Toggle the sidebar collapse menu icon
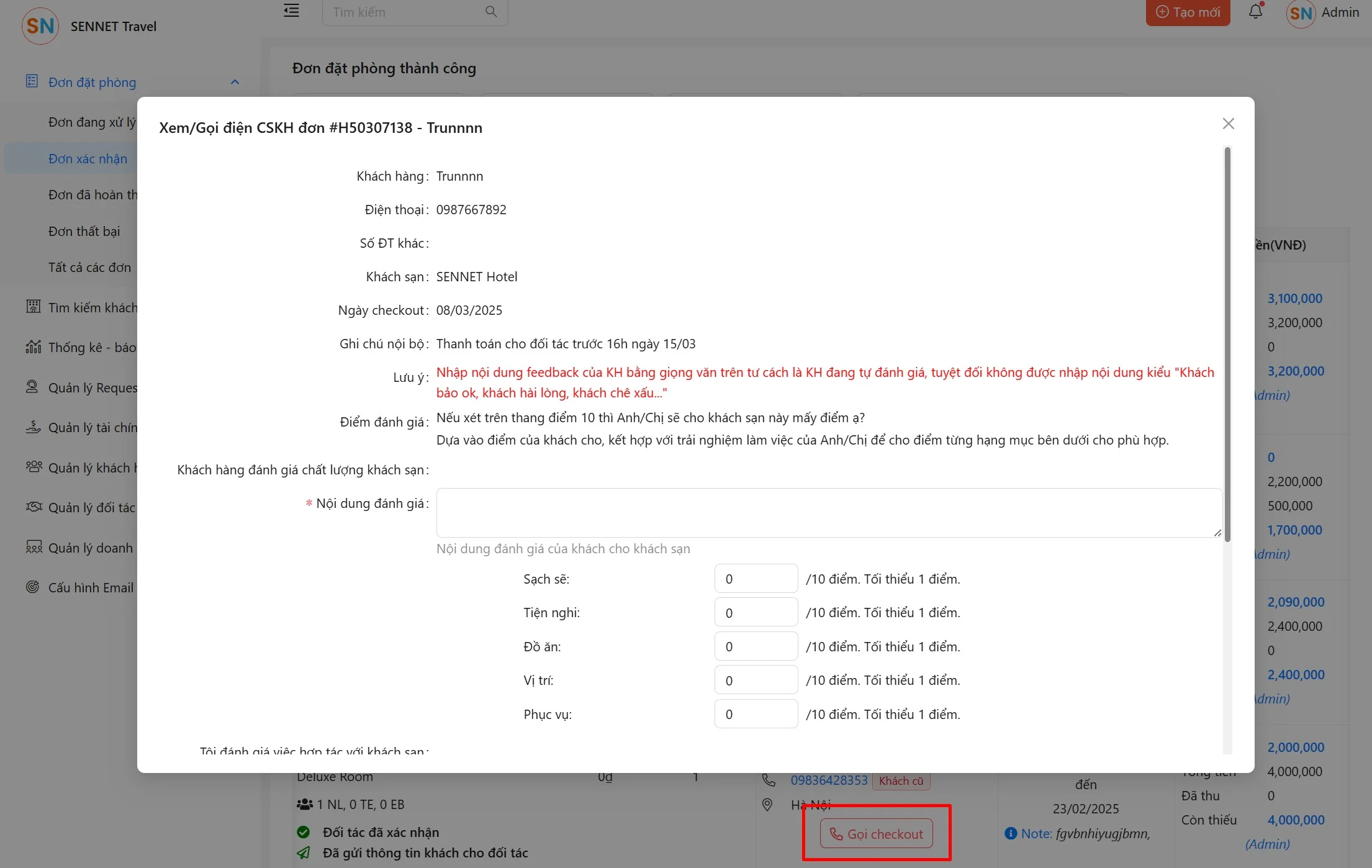The height and width of the screenshot is (868, 1372). [x=291, y=11]
